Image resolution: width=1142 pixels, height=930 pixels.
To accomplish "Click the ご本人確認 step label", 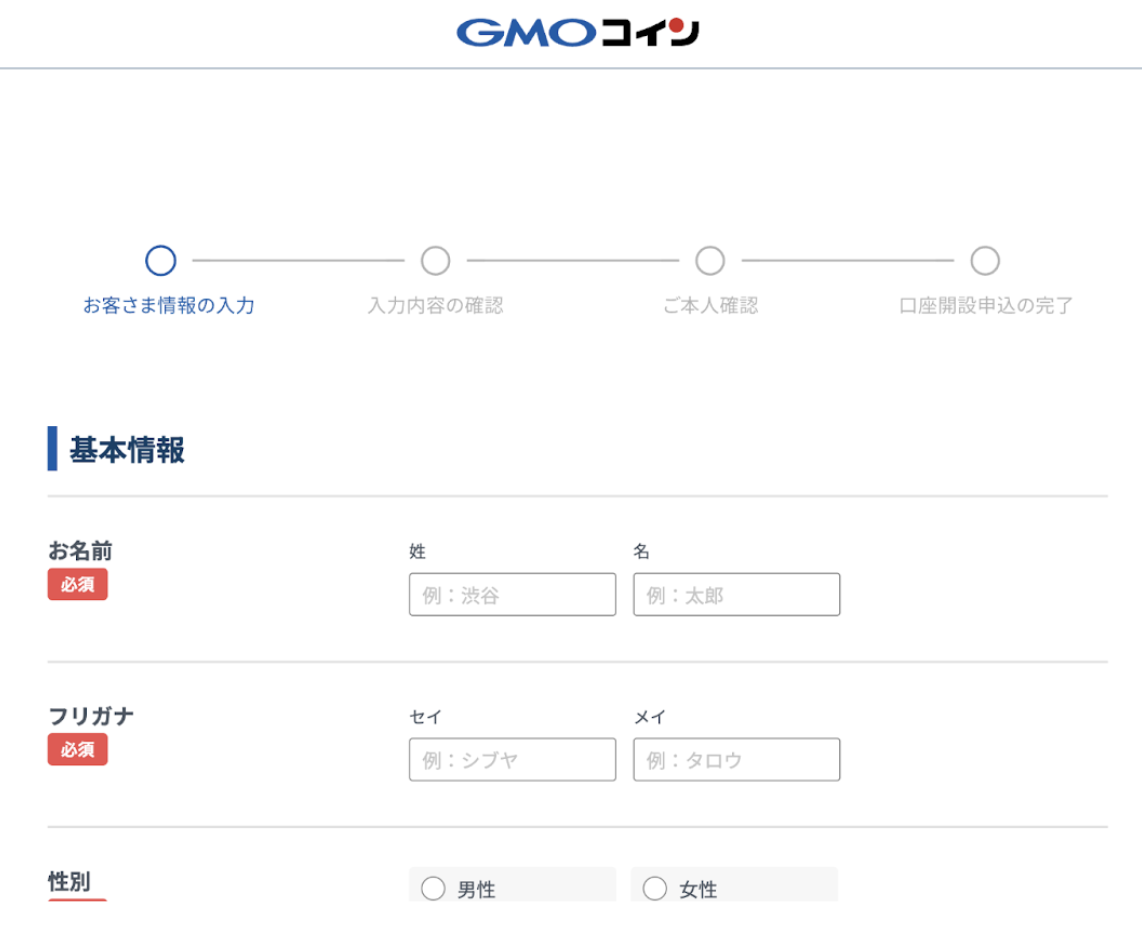I will click(x=710, y=305).
